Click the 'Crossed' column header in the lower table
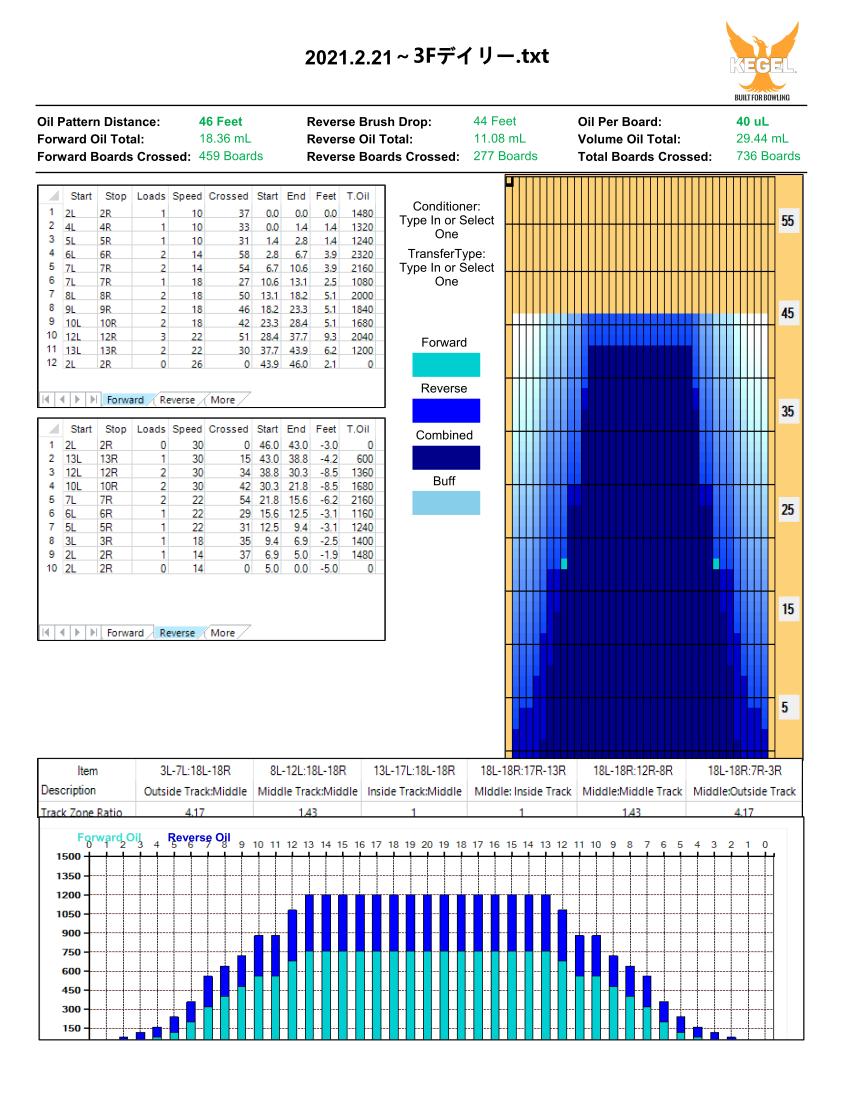The height and width of the screenshot is (1101, 851). pos(228,429)
